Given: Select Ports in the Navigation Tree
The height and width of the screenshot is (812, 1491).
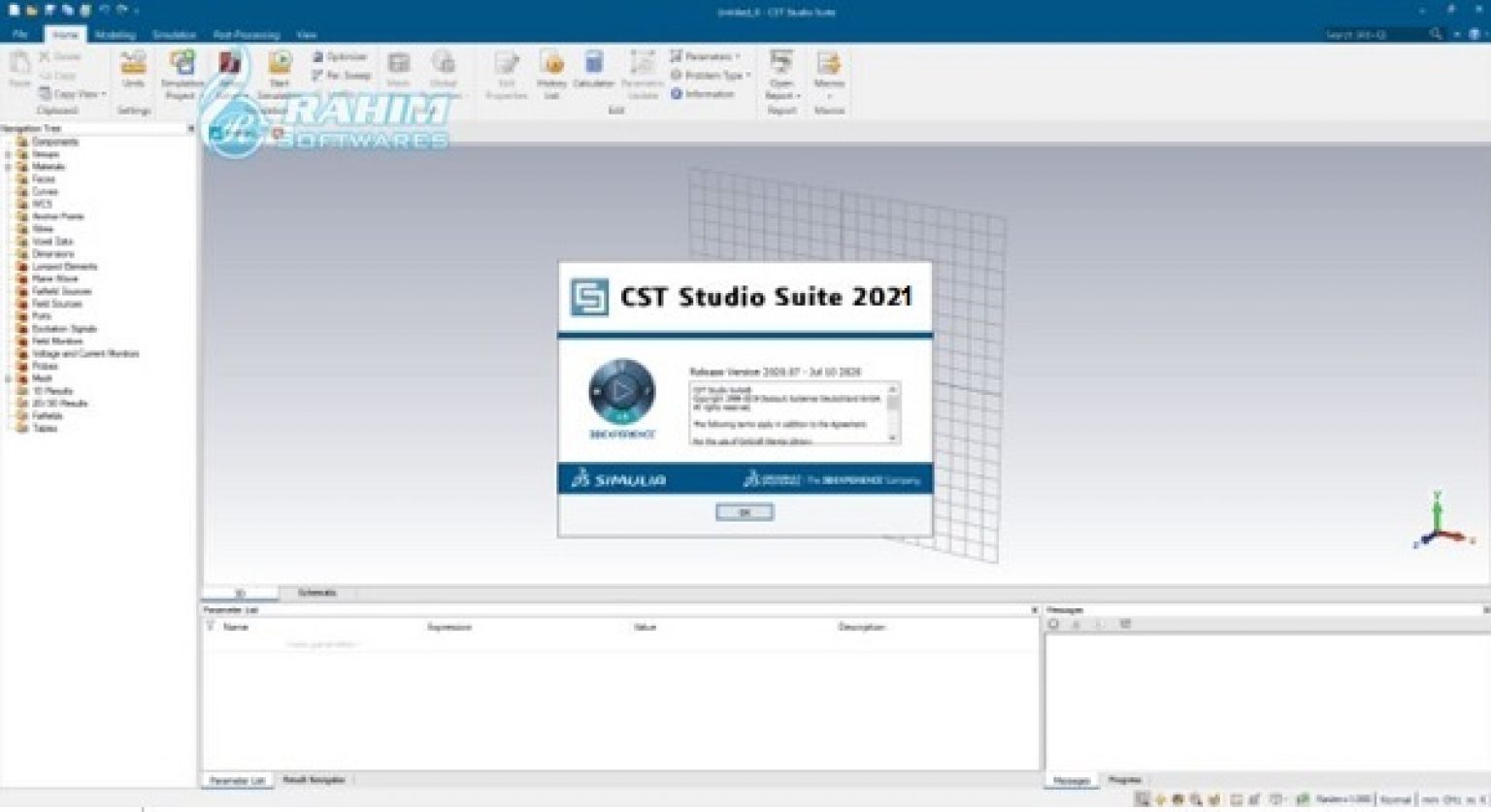Looking at the screenshot, I should [x=42, y=316].
